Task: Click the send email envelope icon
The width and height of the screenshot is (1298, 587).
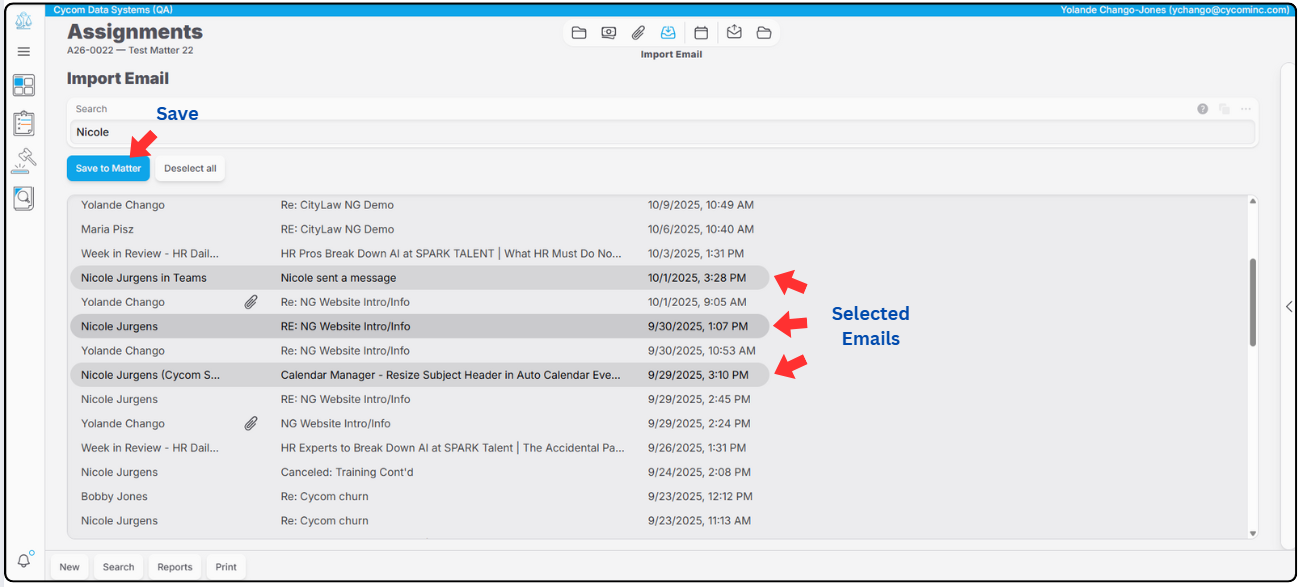Action: 734,33
